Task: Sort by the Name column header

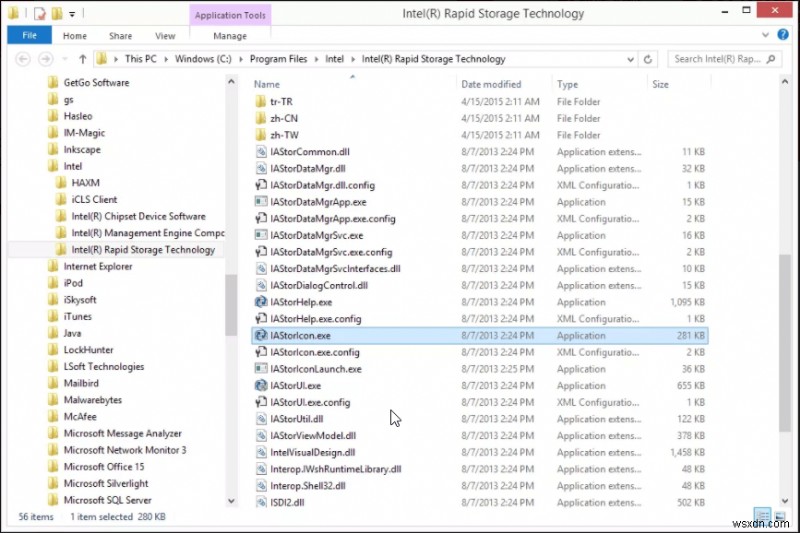Action: 267,84
